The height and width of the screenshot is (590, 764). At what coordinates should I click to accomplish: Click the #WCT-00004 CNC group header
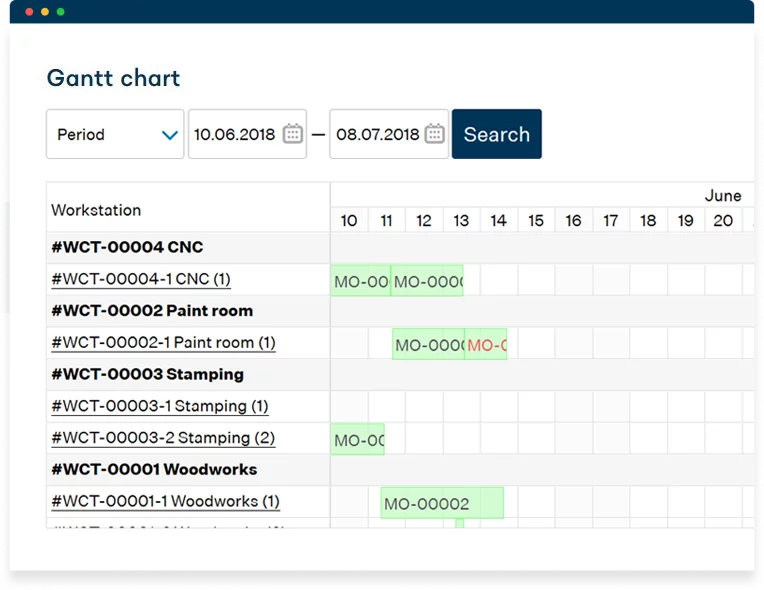(x=127, y=247)
